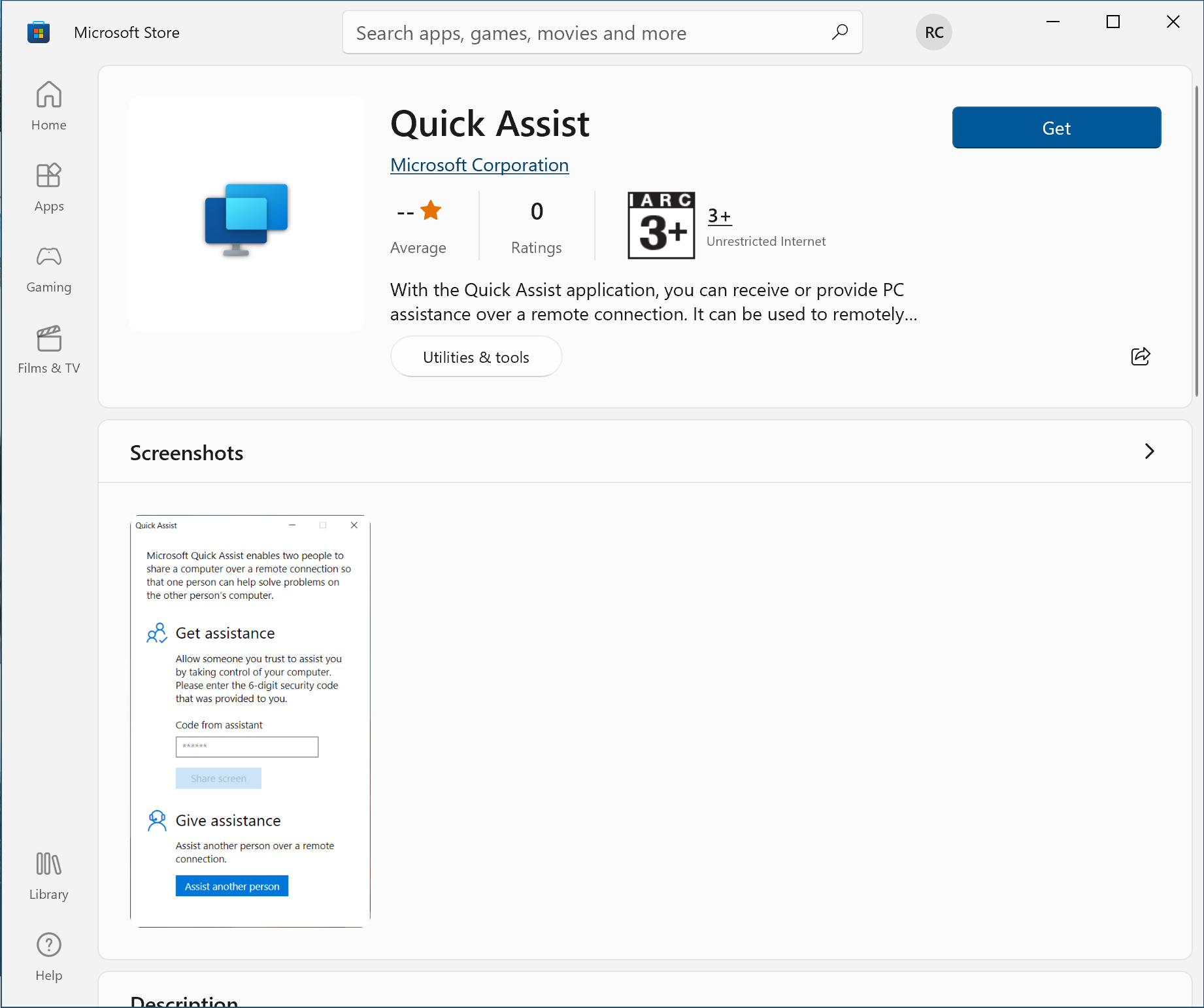Focus the search apps and games field

click(x=588, y=33)
